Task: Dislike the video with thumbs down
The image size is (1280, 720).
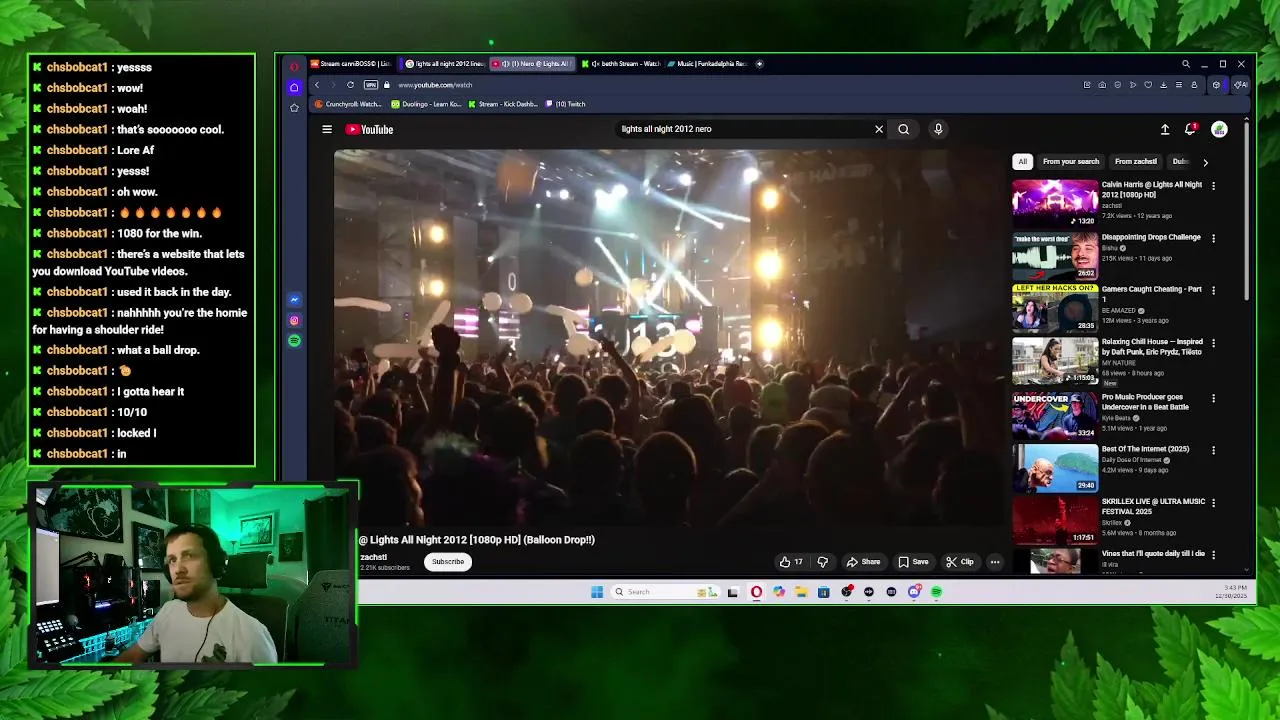Action: (823, 562)
